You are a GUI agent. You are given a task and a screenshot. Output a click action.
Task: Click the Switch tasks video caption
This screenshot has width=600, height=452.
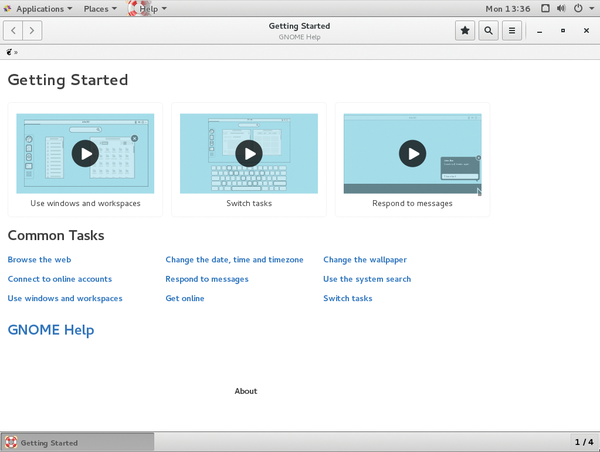(x=249, y=203)
